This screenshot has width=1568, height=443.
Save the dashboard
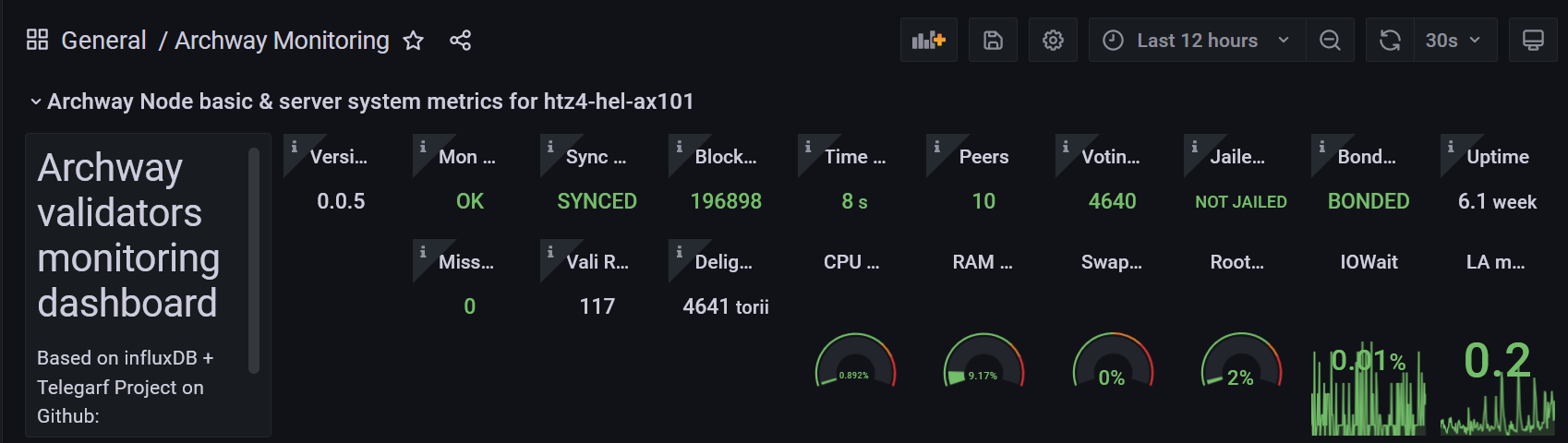tap(993, 40)
